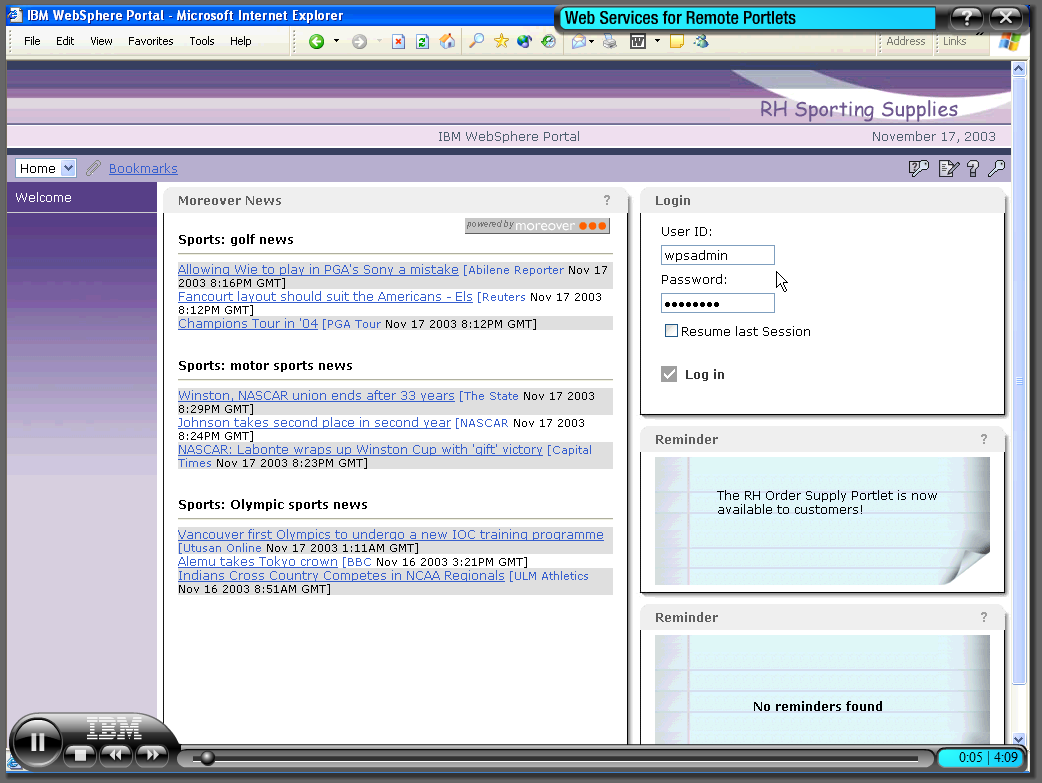This screenshot has height=783, width=1042.
Task: Click the scrollbar up arrow
Action: [1019, 68]
